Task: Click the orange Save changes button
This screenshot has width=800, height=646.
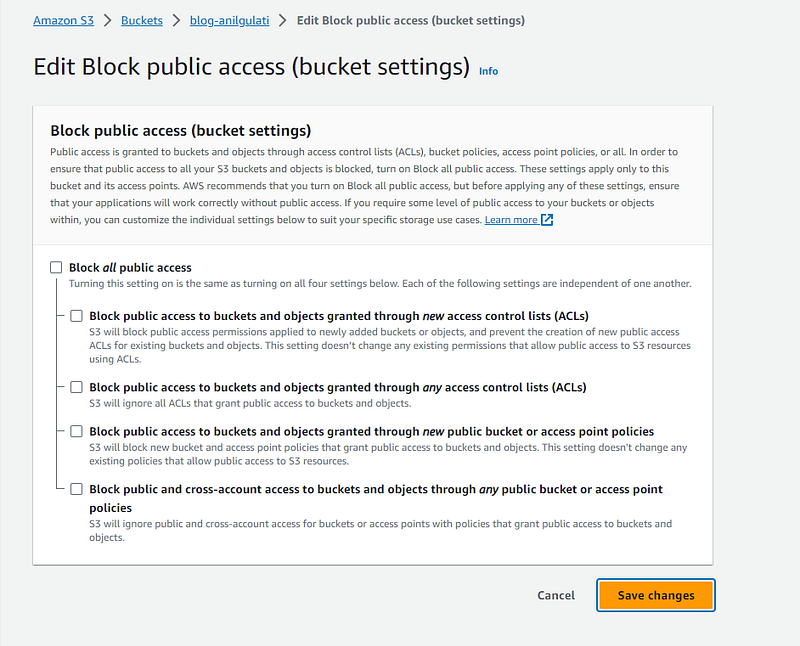Action: tap(655, 595)
